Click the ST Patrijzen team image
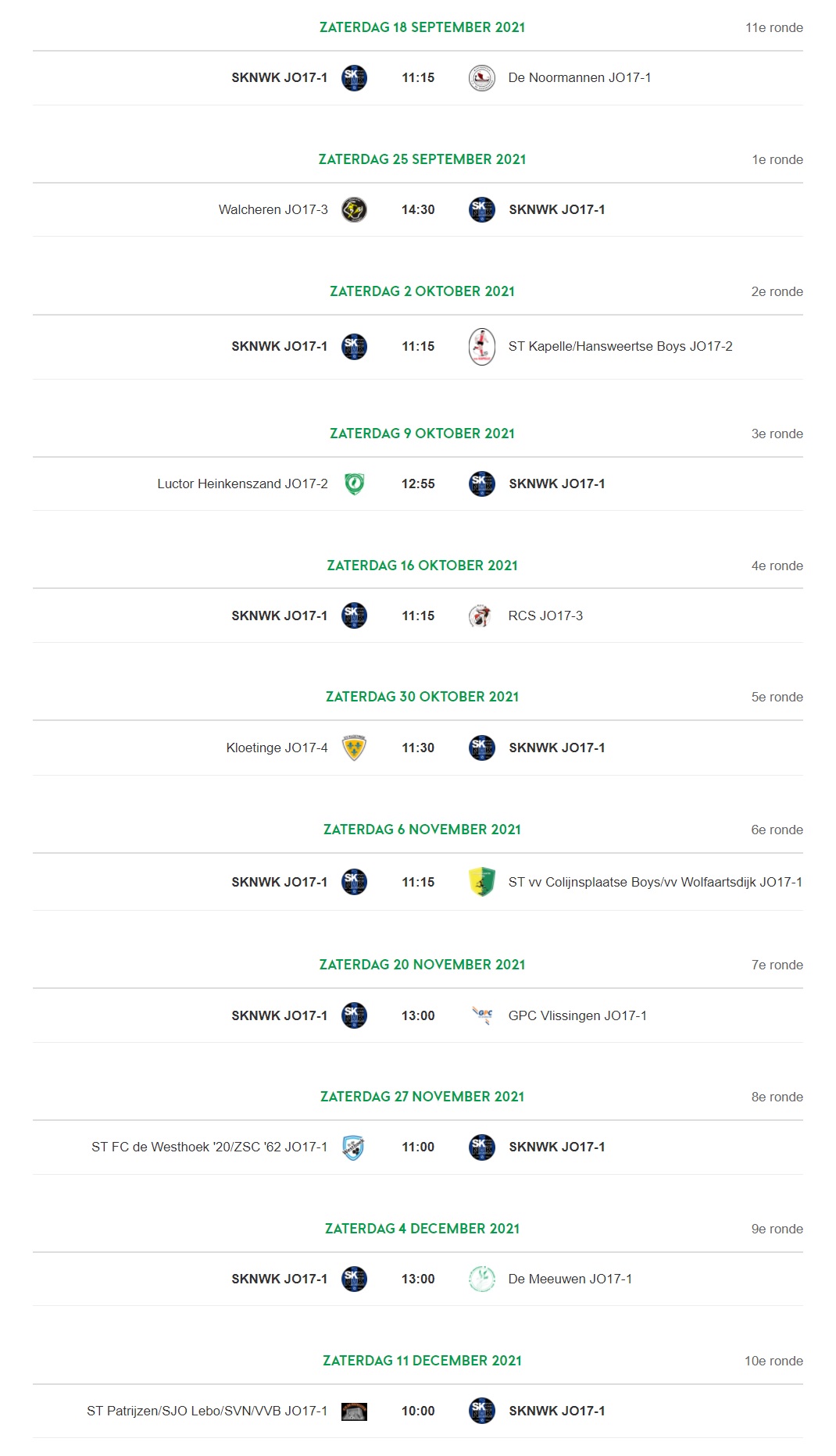 tap(355, 1411)
